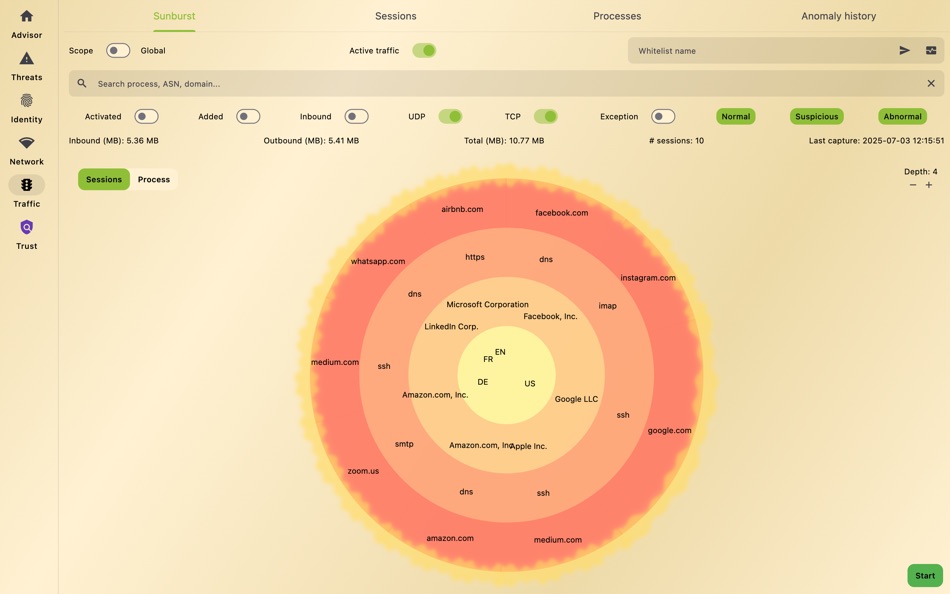The image size is (950, 594).
Task: Click the smtp protocol segment
Action: [404, 444]
